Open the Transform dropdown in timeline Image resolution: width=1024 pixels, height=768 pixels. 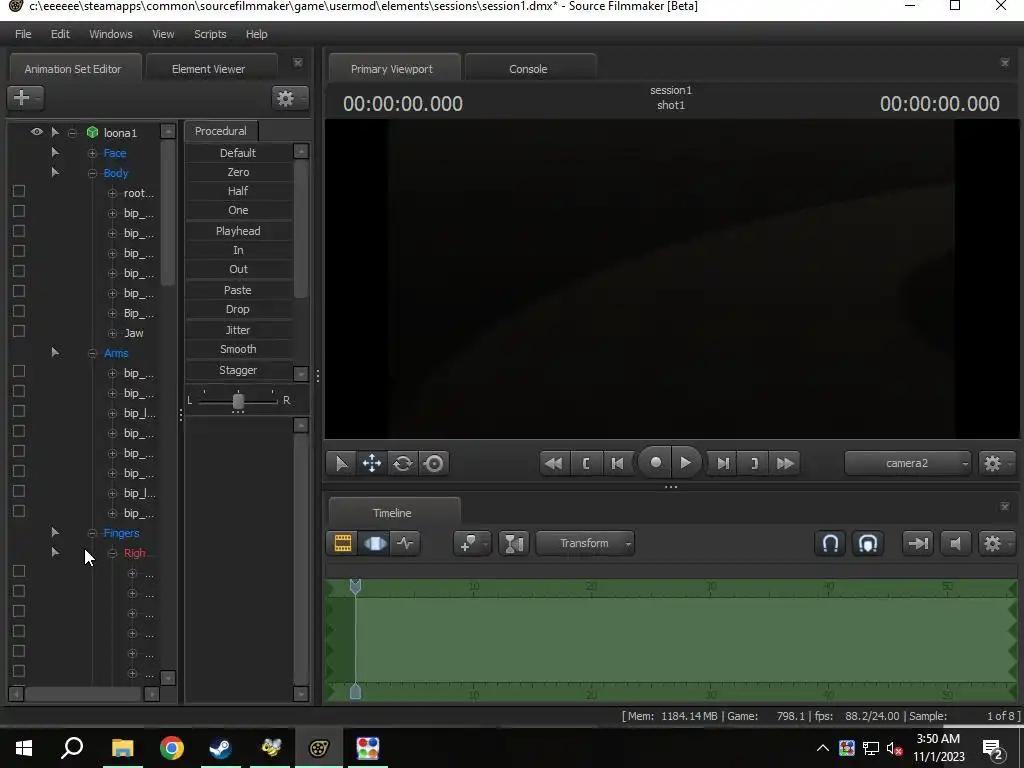pos(585,543)
